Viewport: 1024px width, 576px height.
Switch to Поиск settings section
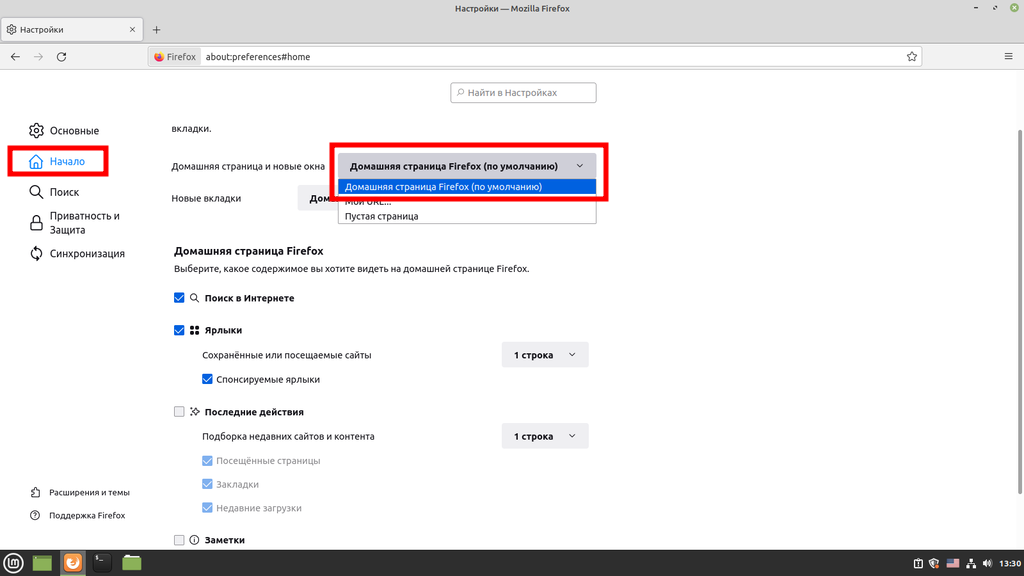click(x=64, y=192)
